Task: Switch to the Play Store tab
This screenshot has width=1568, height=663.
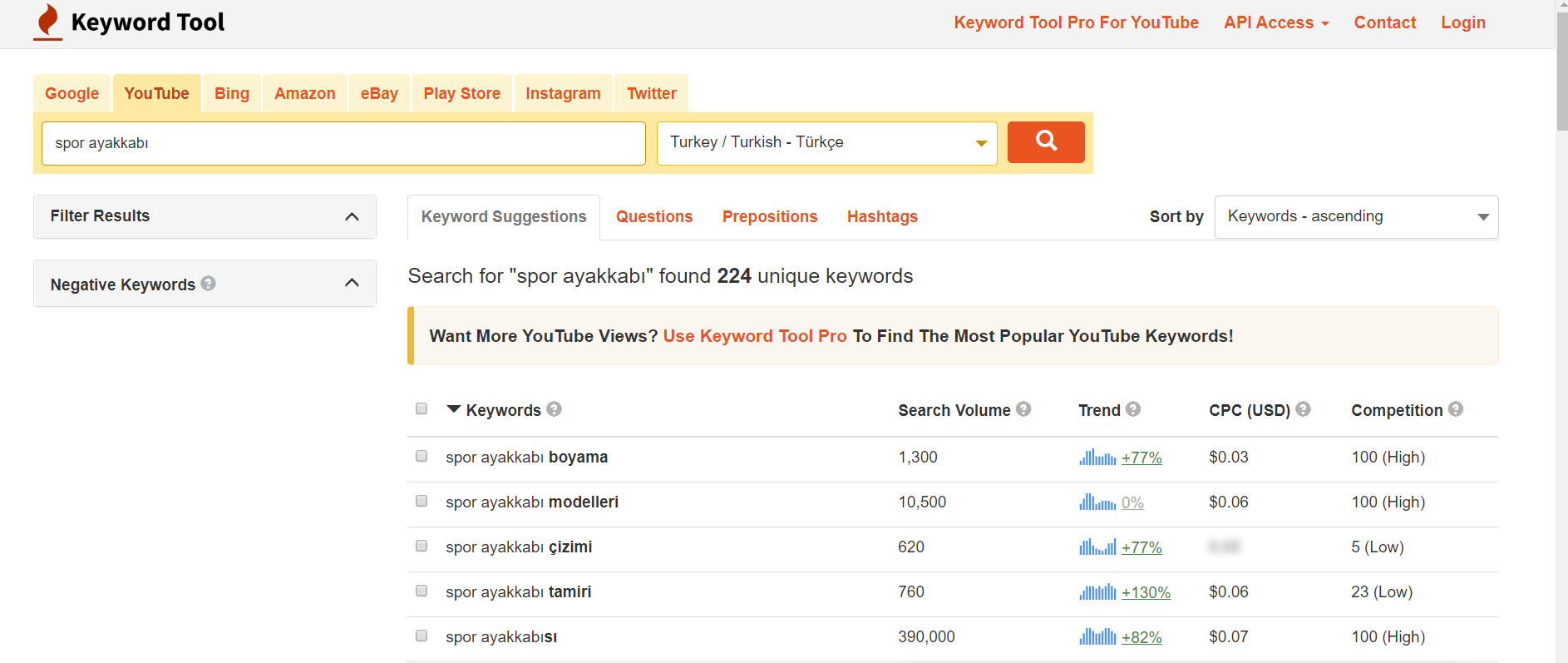Action: 462,93
